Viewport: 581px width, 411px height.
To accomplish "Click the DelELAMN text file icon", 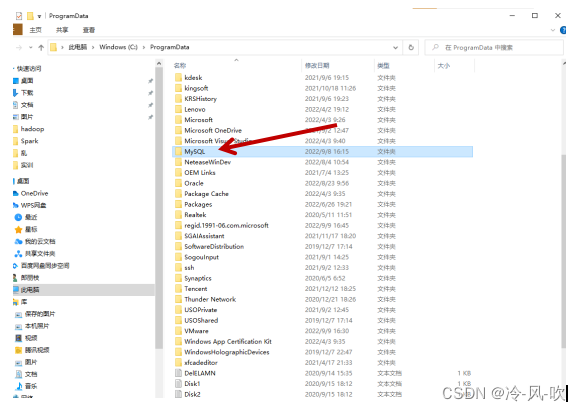I will point(179,373).
